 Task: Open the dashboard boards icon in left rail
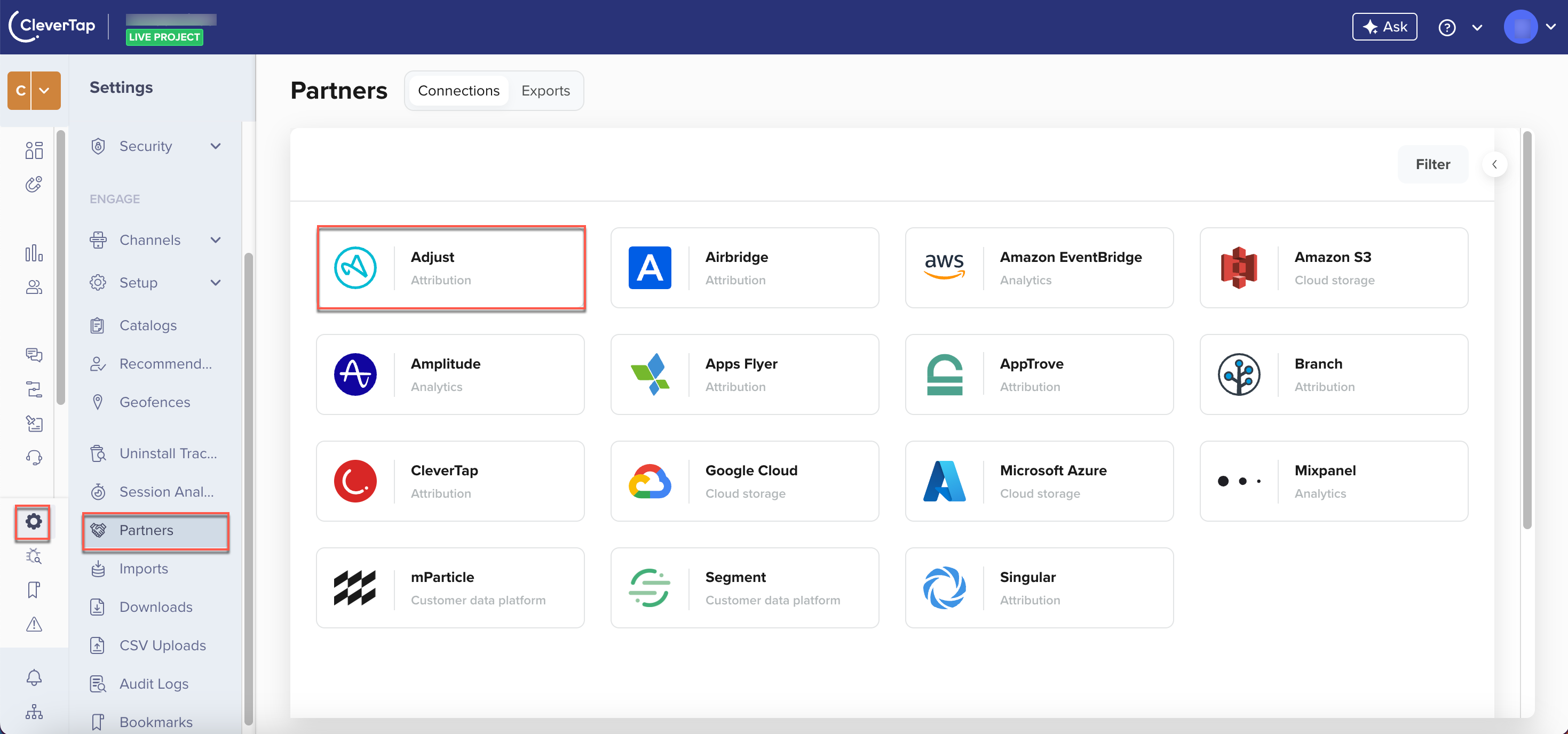tap(34, 150)
